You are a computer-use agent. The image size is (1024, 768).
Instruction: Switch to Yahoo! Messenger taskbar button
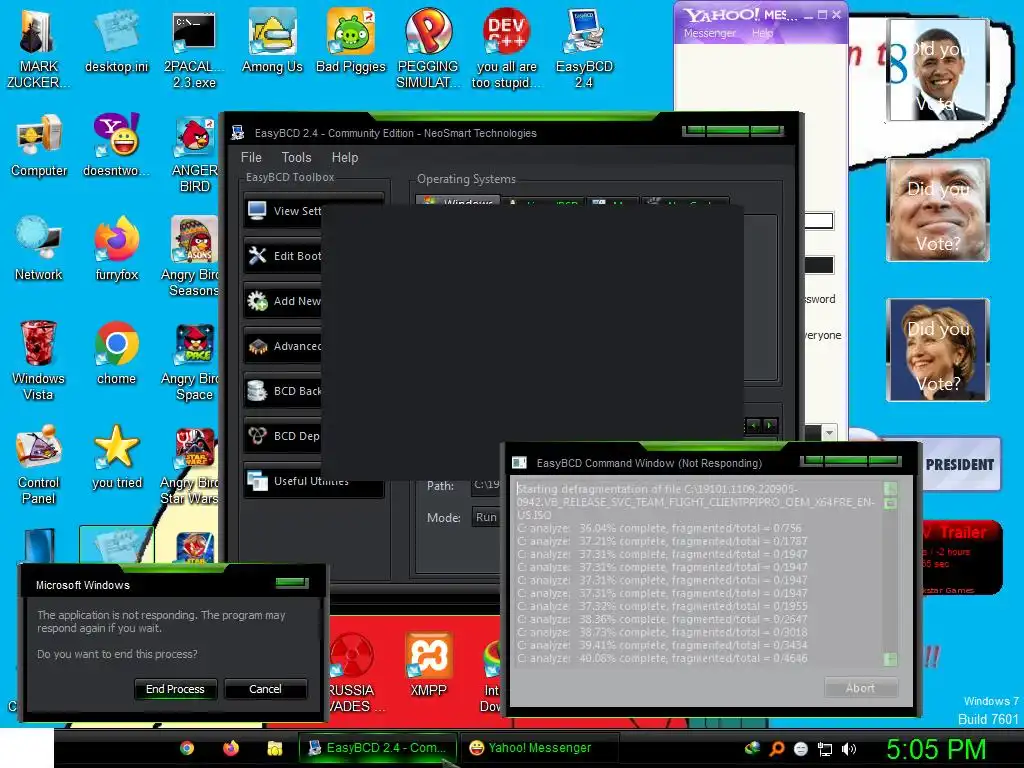(539, 748)
